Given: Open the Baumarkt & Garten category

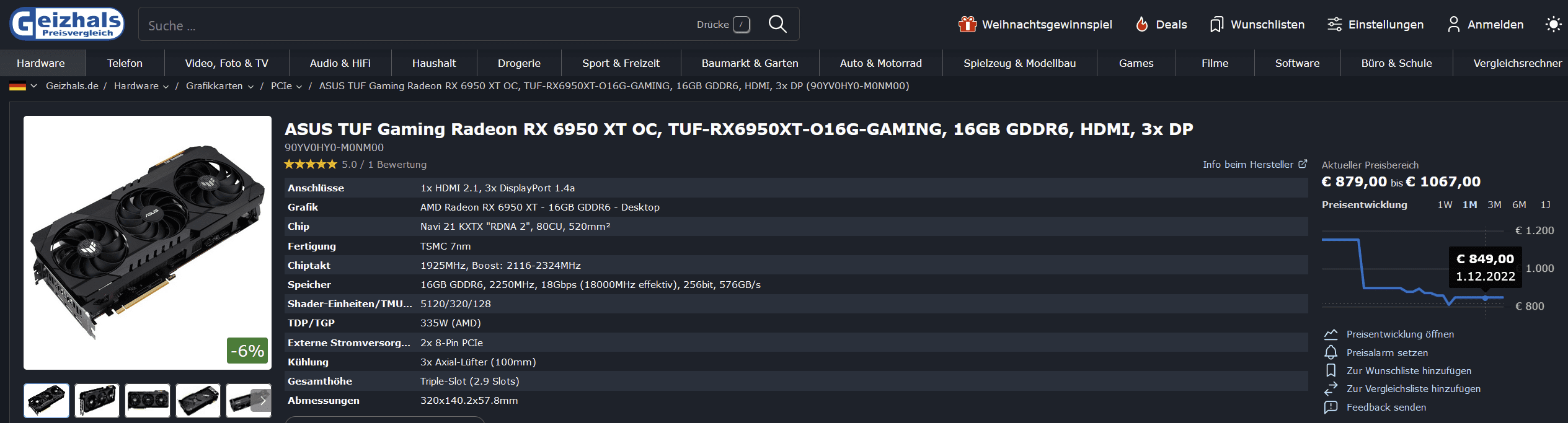Looking at the screenshot, I should click(x=750, y=63).
